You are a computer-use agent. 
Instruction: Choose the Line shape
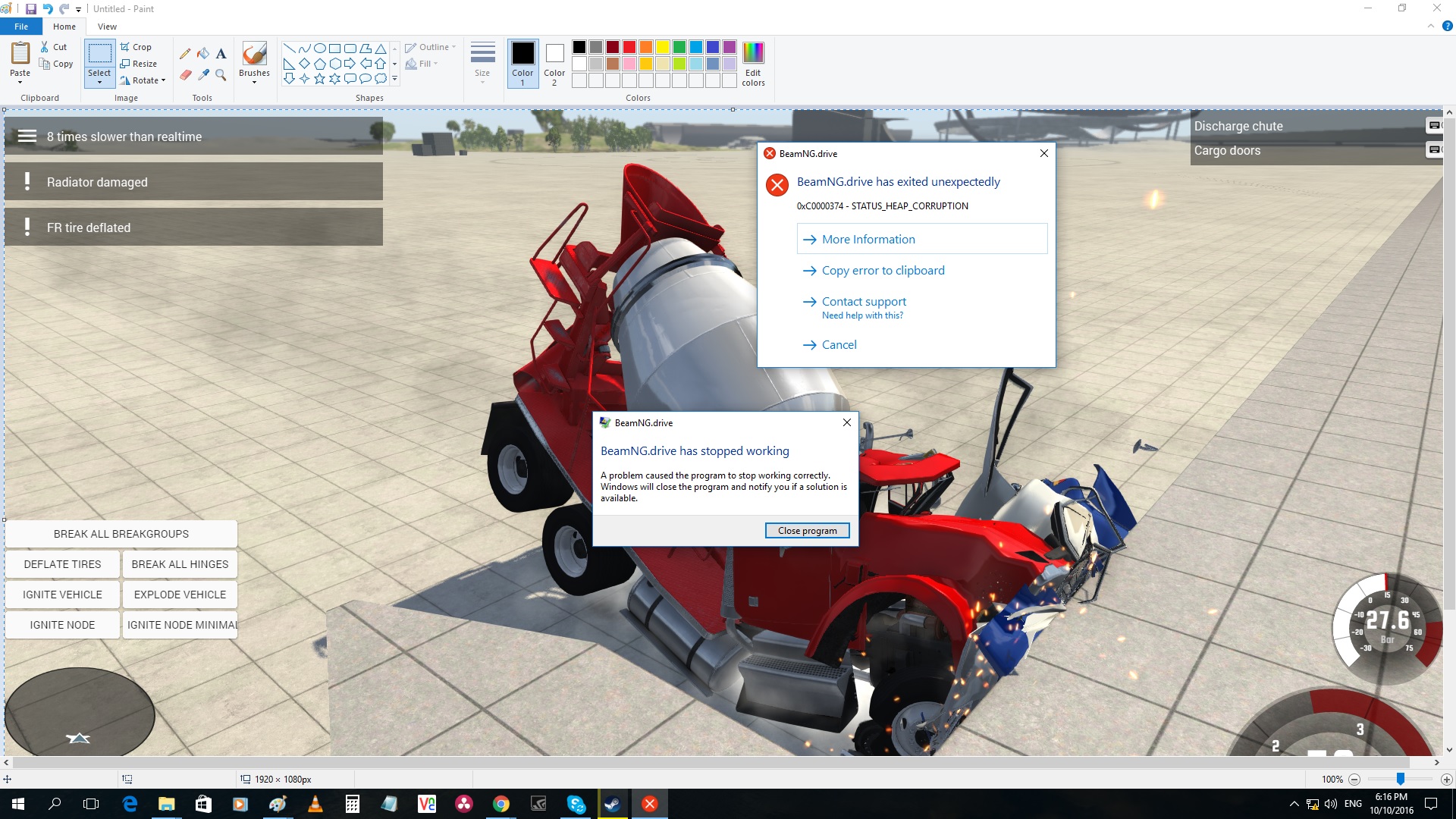pos(290,49)
